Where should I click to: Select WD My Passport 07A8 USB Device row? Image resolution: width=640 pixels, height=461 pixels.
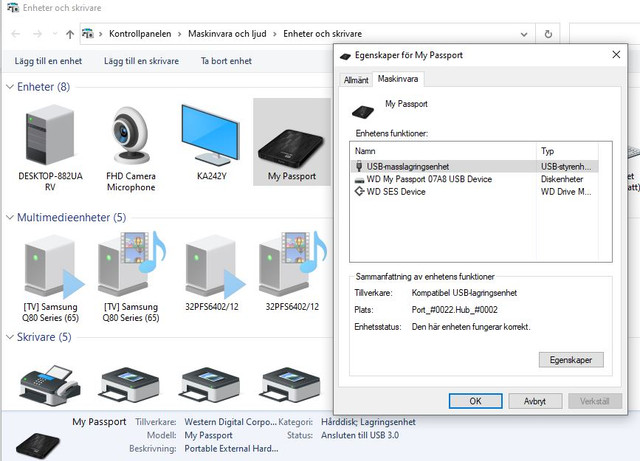pos(474,179)
